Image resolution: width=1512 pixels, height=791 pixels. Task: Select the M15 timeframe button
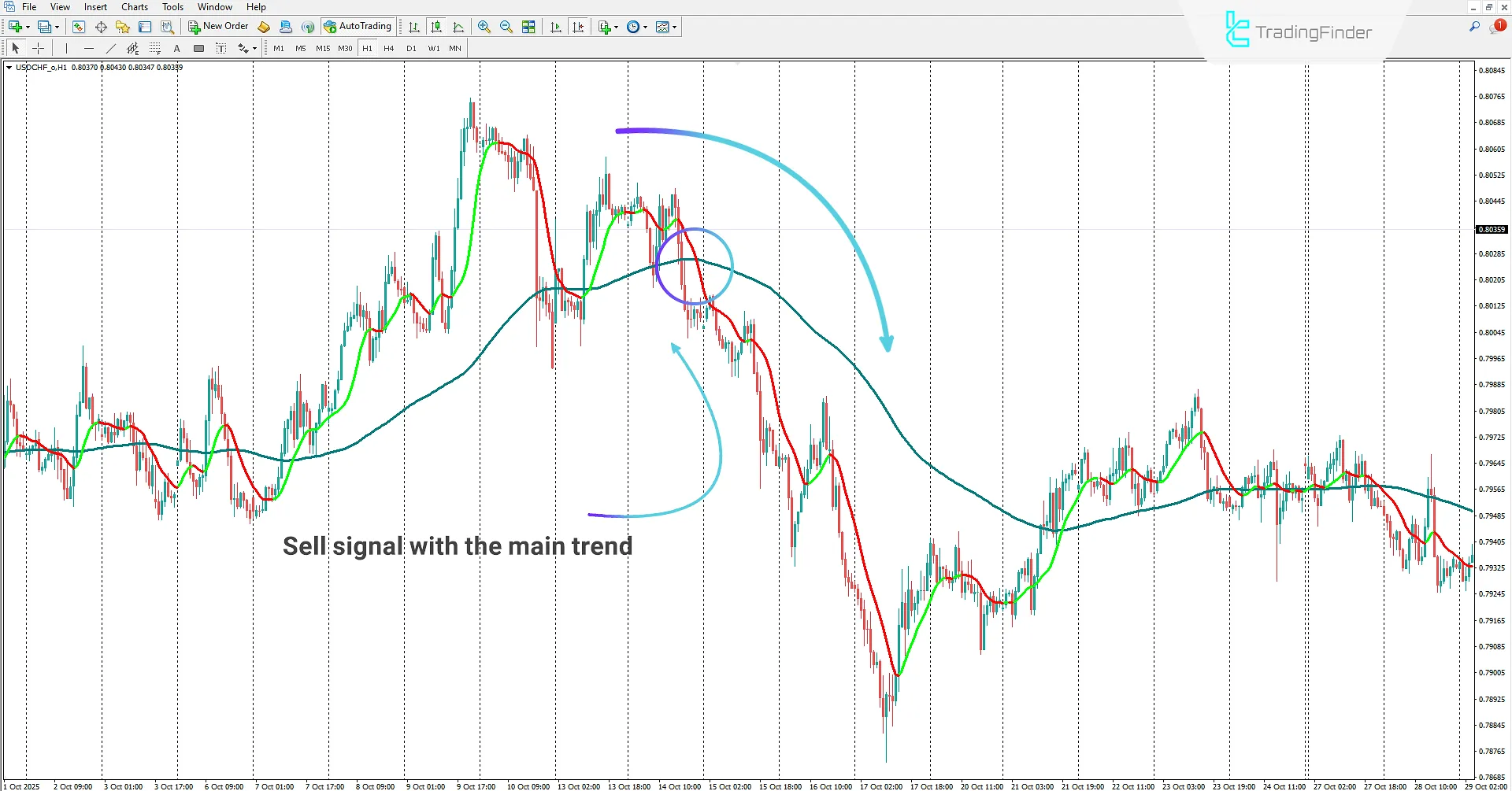323,48
